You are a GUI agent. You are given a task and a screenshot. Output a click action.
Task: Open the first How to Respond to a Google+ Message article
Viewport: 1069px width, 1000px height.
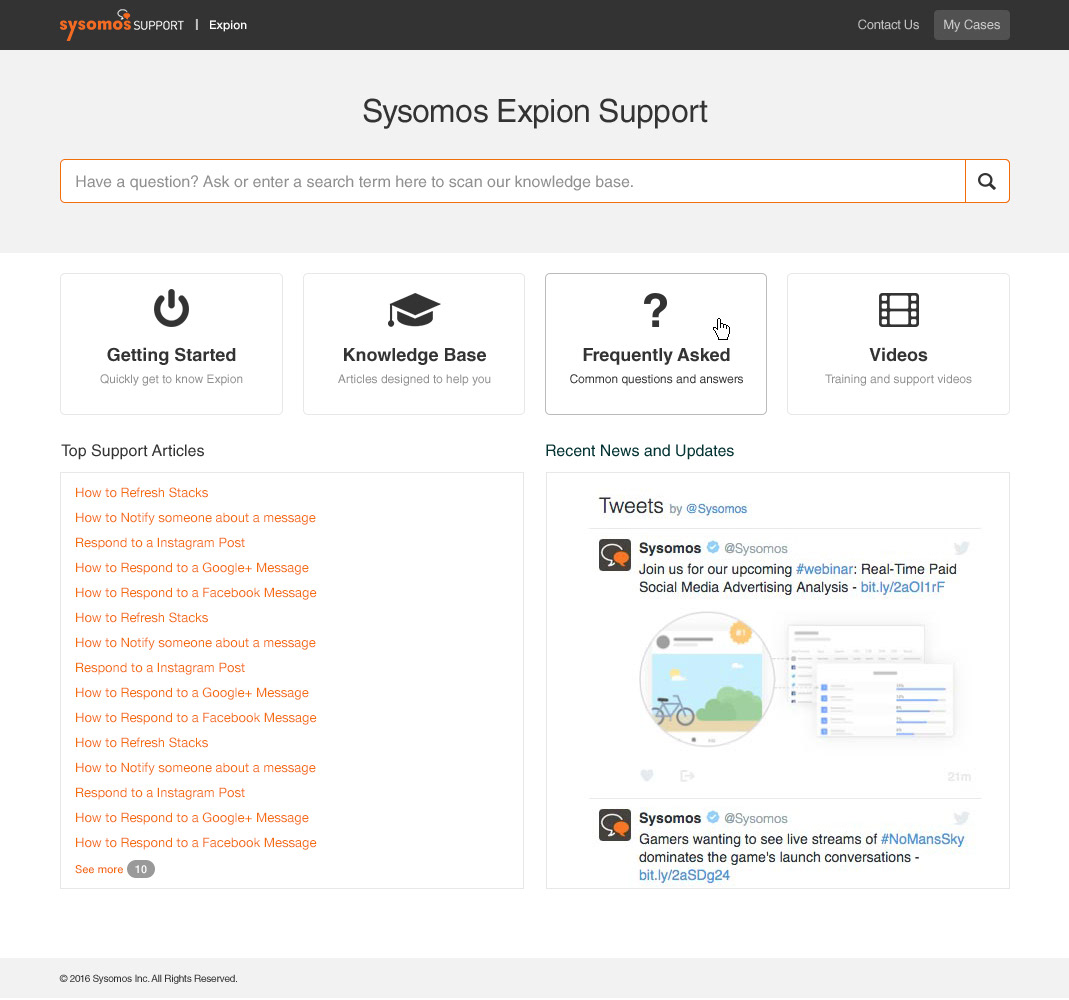click(192, 568)
